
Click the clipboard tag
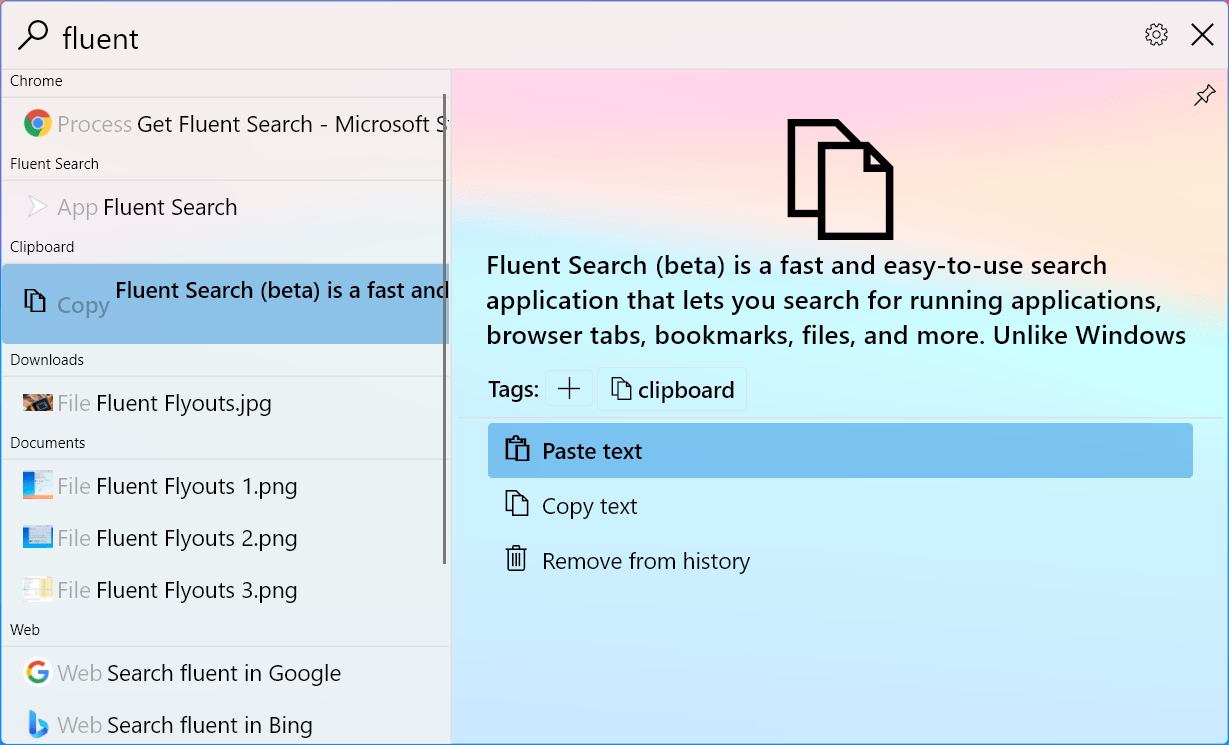pos(671,389)
